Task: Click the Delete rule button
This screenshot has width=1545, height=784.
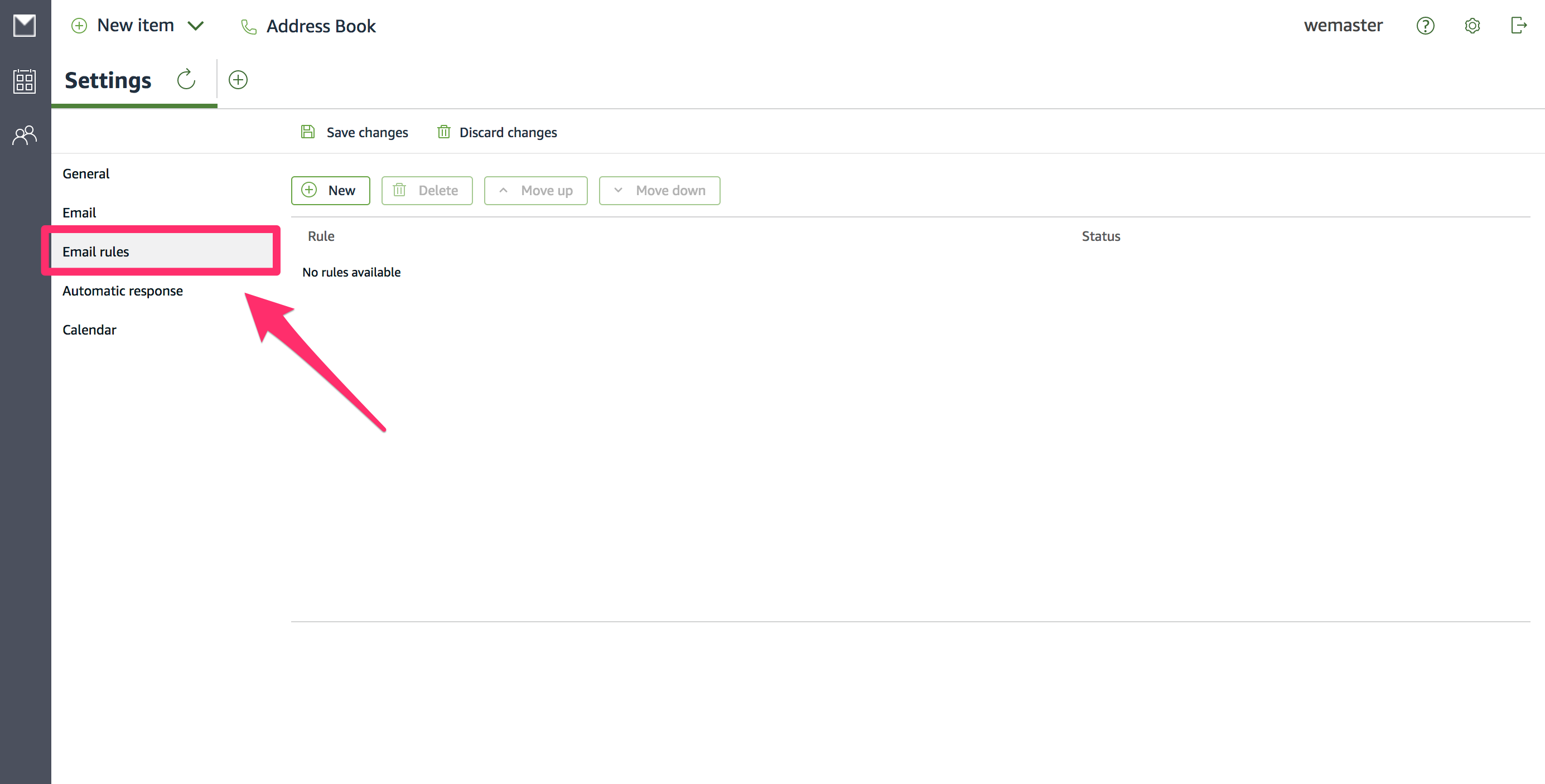Action: point(427,191)
